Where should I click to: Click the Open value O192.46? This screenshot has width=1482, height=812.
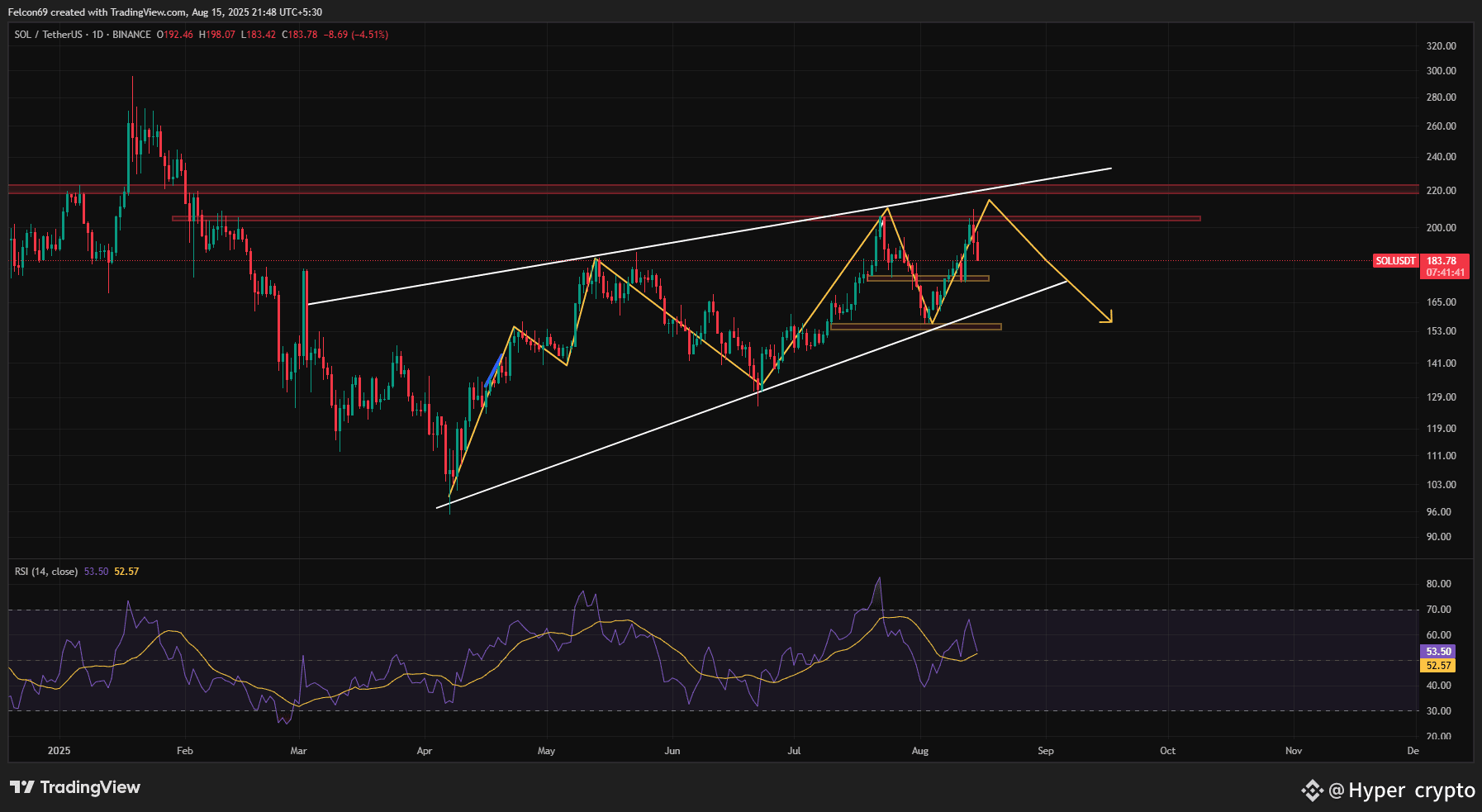(175, 35)
